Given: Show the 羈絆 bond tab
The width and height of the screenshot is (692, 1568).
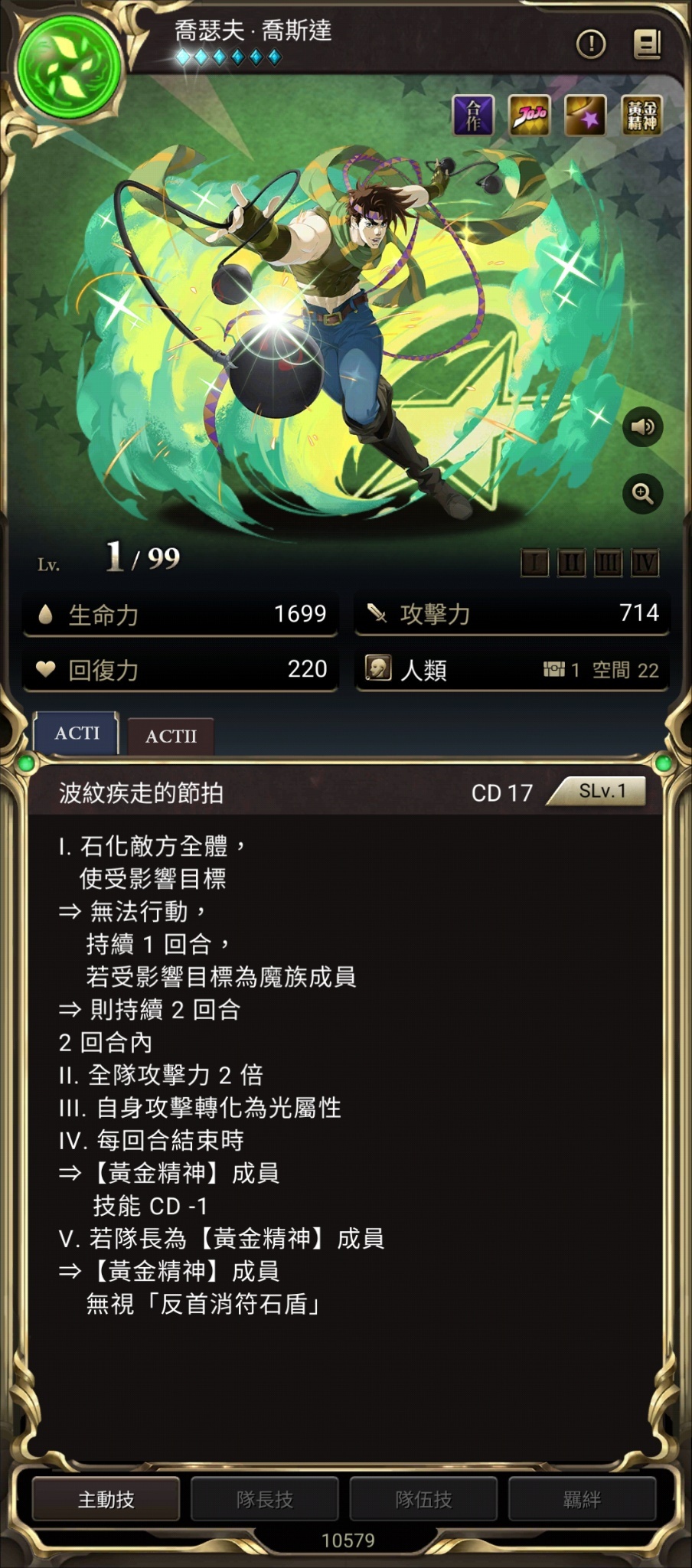Looking at the screenshot, I should click(582, 1499).
